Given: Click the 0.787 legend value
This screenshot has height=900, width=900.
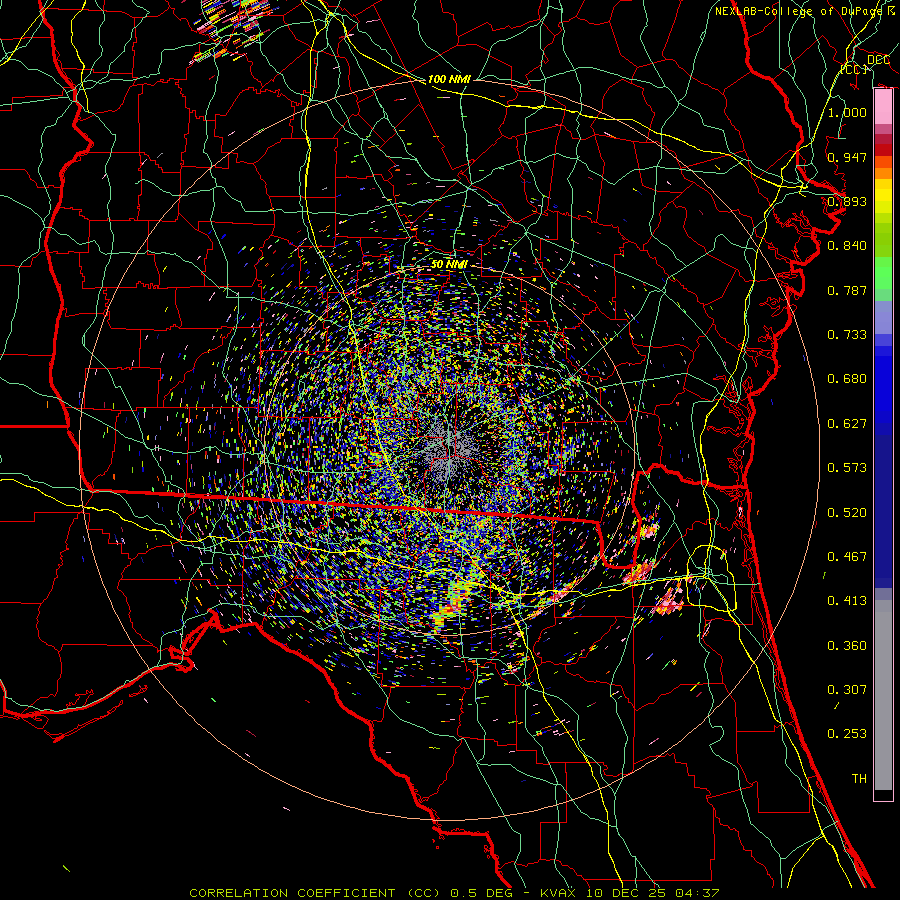Looking at the screenshot, I should click(x=847, y=290).
